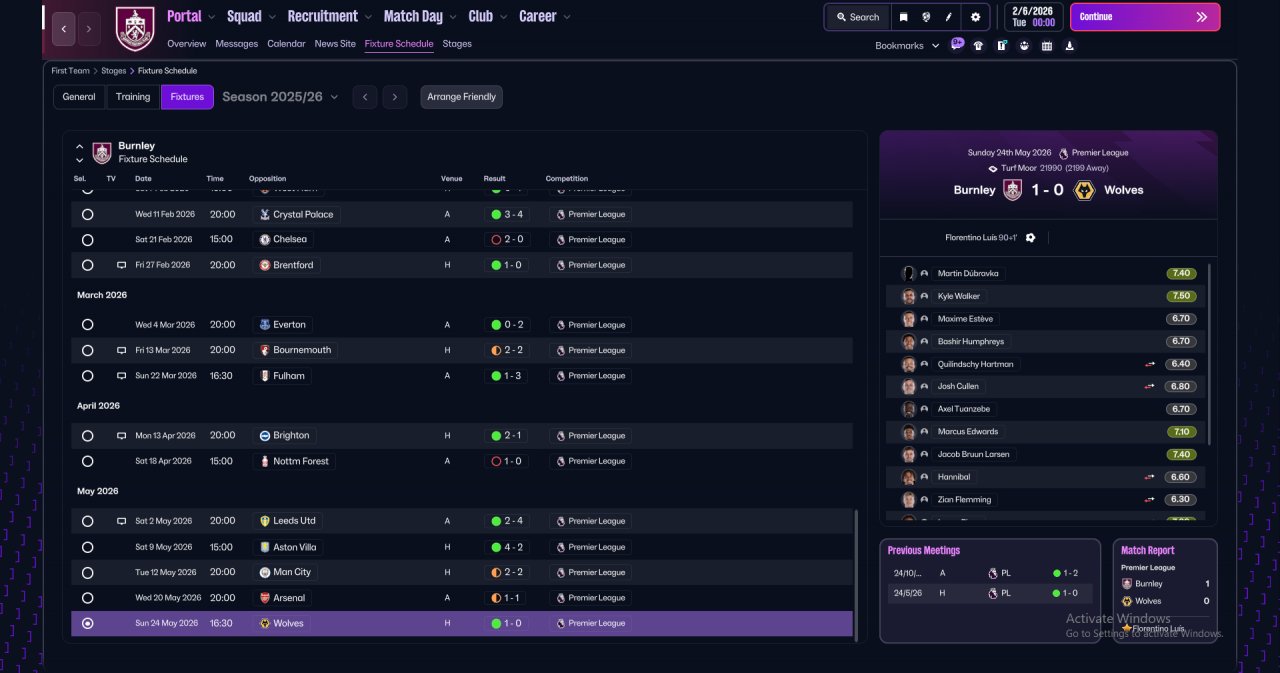Click the pencil edit icon in toolbar

[949, 17]
